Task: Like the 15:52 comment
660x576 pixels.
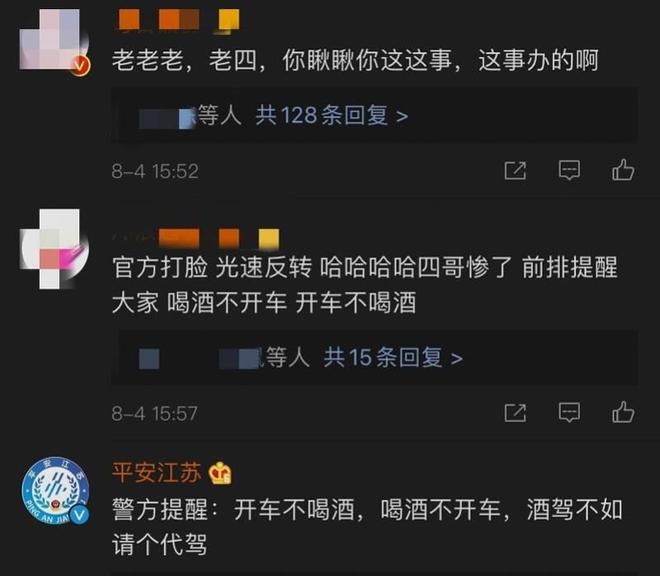Action: 623,170
